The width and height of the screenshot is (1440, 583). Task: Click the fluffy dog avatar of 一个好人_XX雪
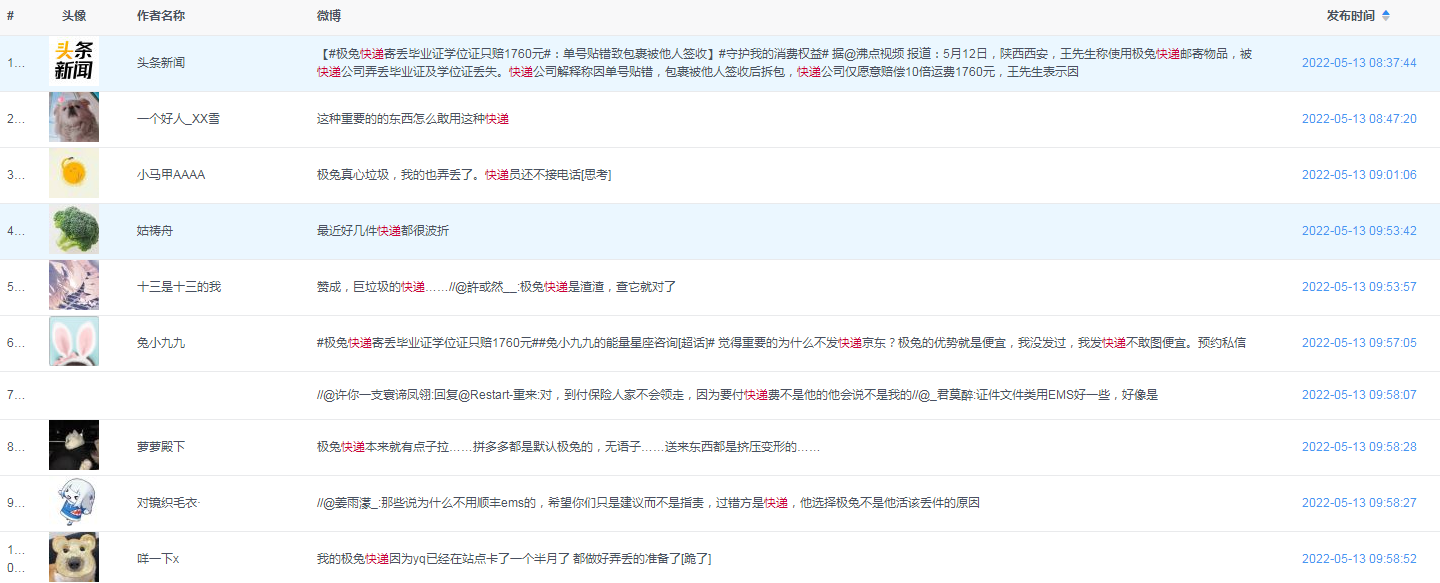point(73,116)
